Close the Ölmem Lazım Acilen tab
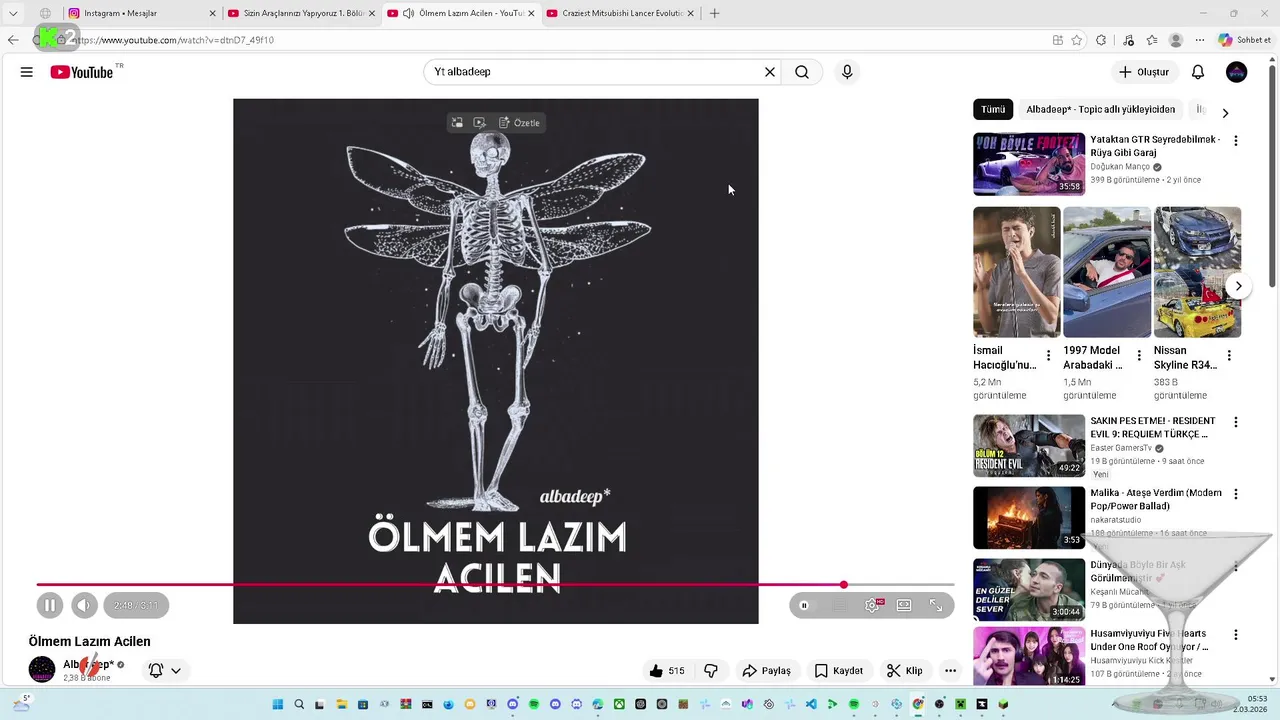Viewport: 1280px width, 720px height. (531, 13)
